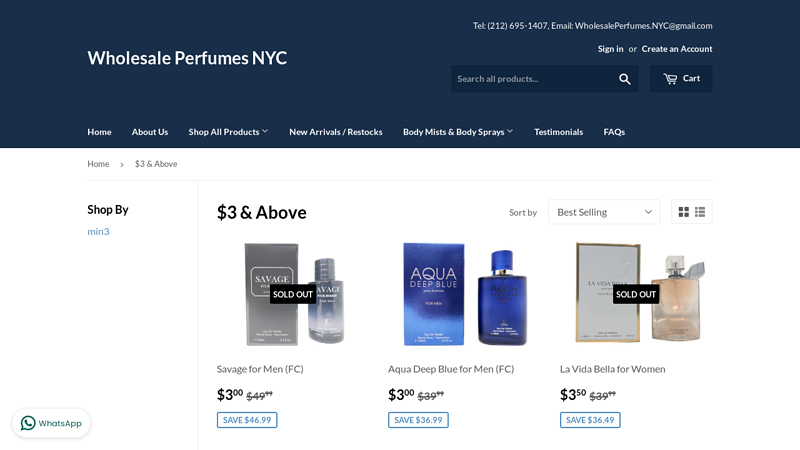Open New Arrivals / Restocks page
800x450 pixels.
click(336, 132)
